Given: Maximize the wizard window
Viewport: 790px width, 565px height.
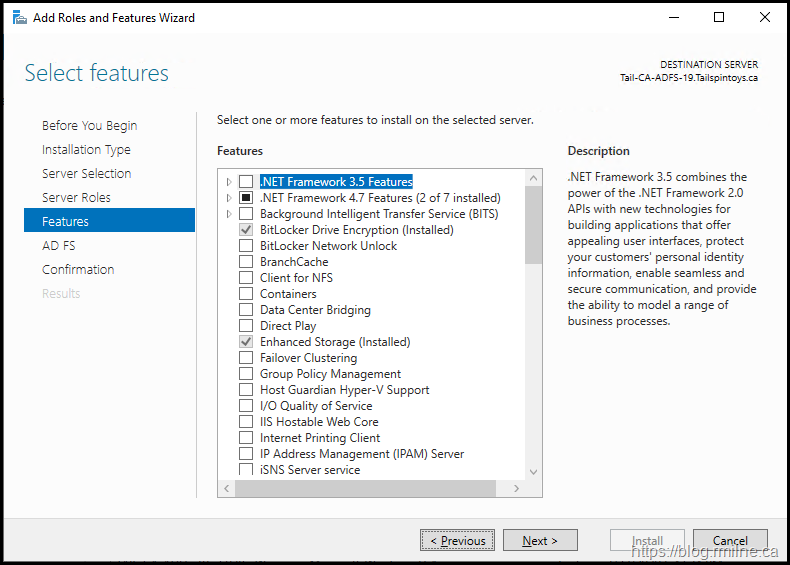Looking at the screenshot, I should point(718,17).
